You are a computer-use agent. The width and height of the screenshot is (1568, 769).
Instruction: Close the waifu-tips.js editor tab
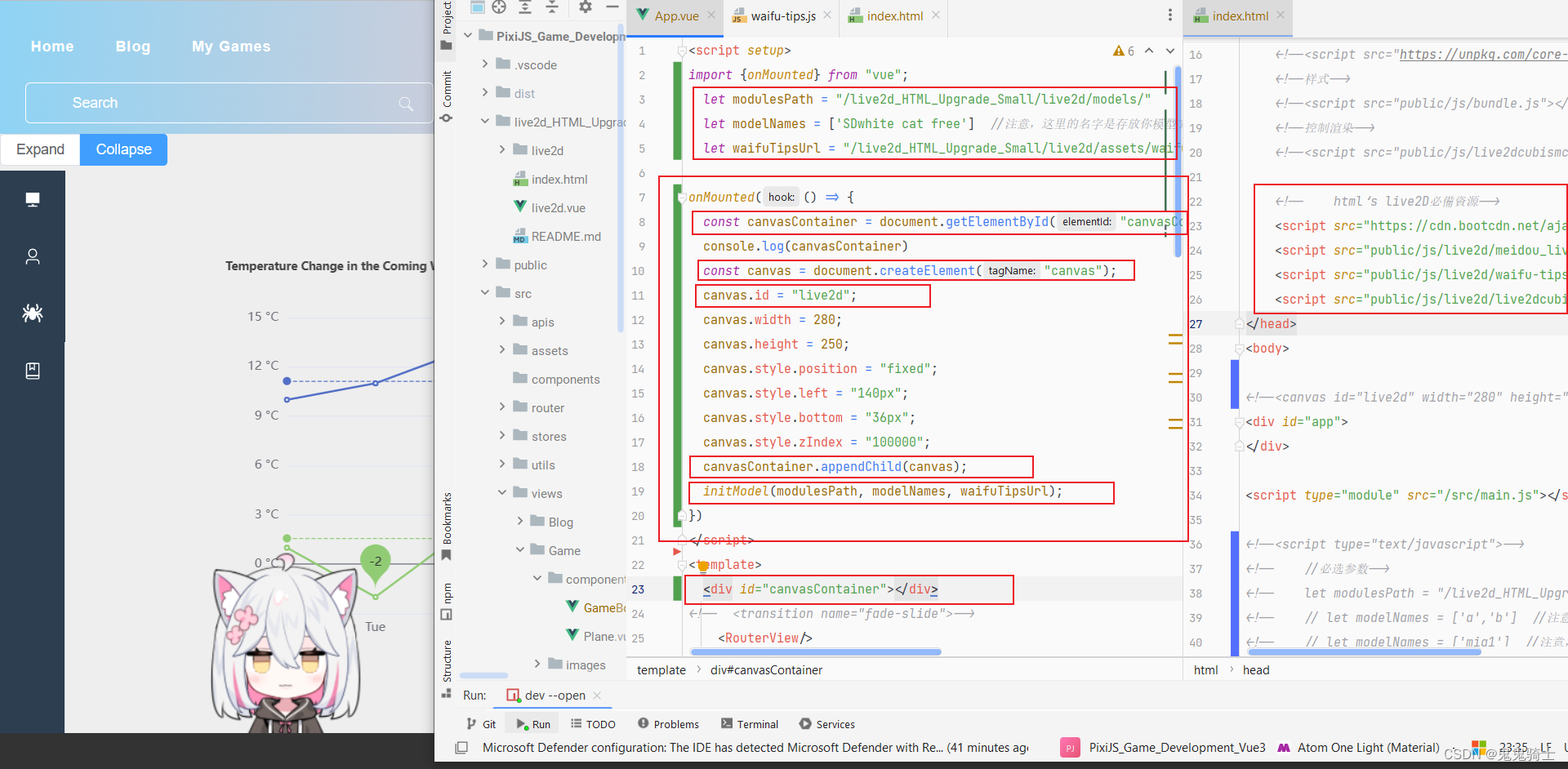827,15
